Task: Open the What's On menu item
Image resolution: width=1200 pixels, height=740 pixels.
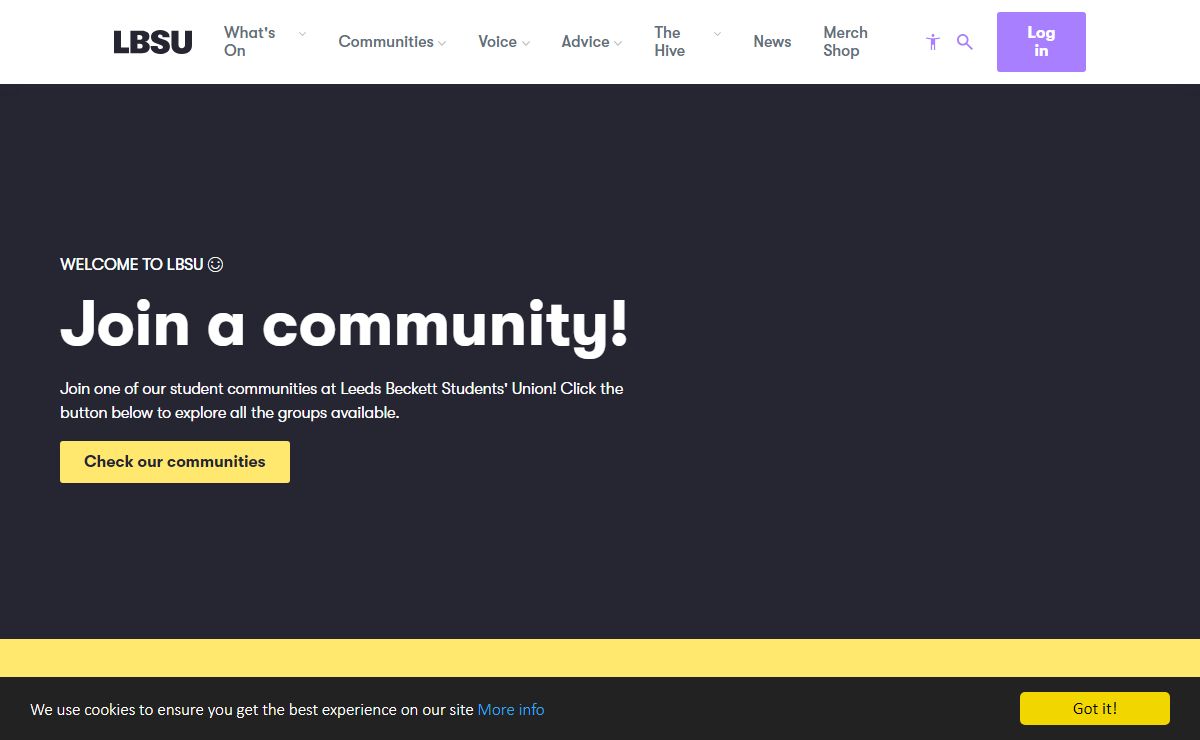Action: tap(250, 42)
